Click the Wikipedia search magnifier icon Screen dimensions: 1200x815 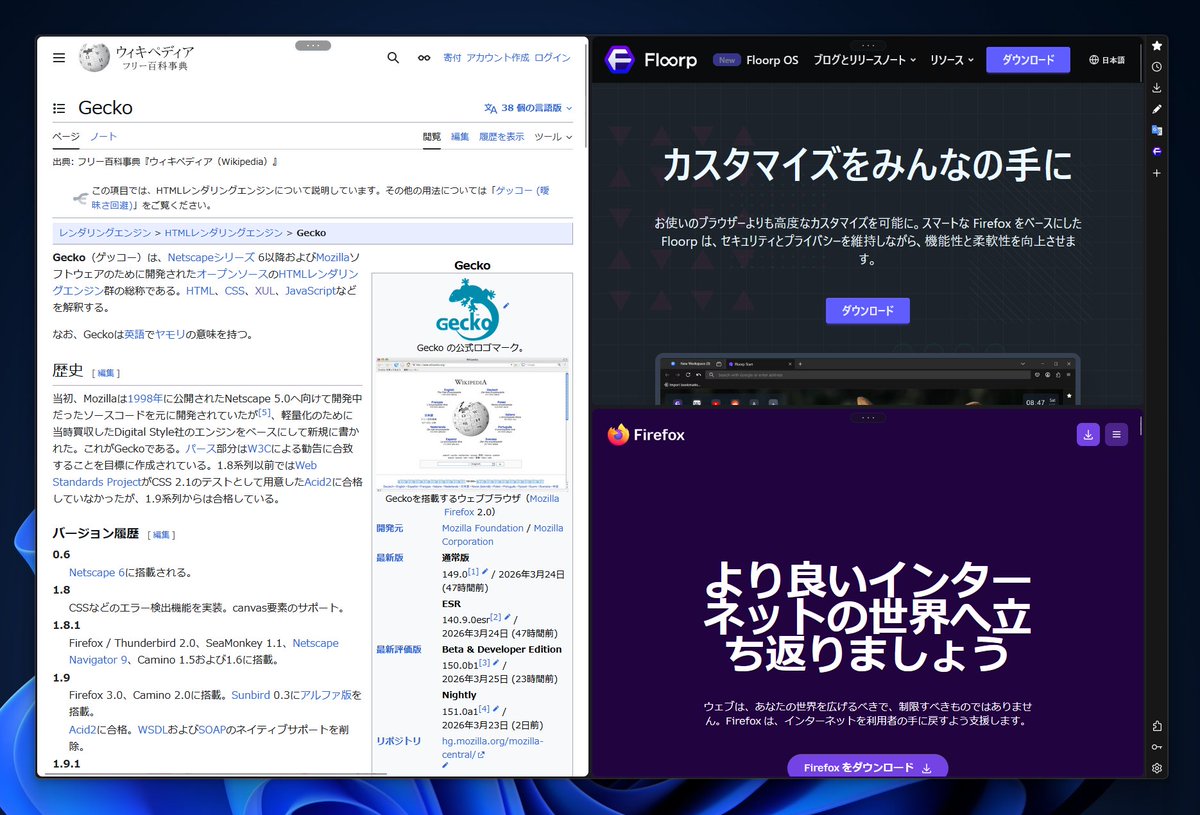click(393, 58)
